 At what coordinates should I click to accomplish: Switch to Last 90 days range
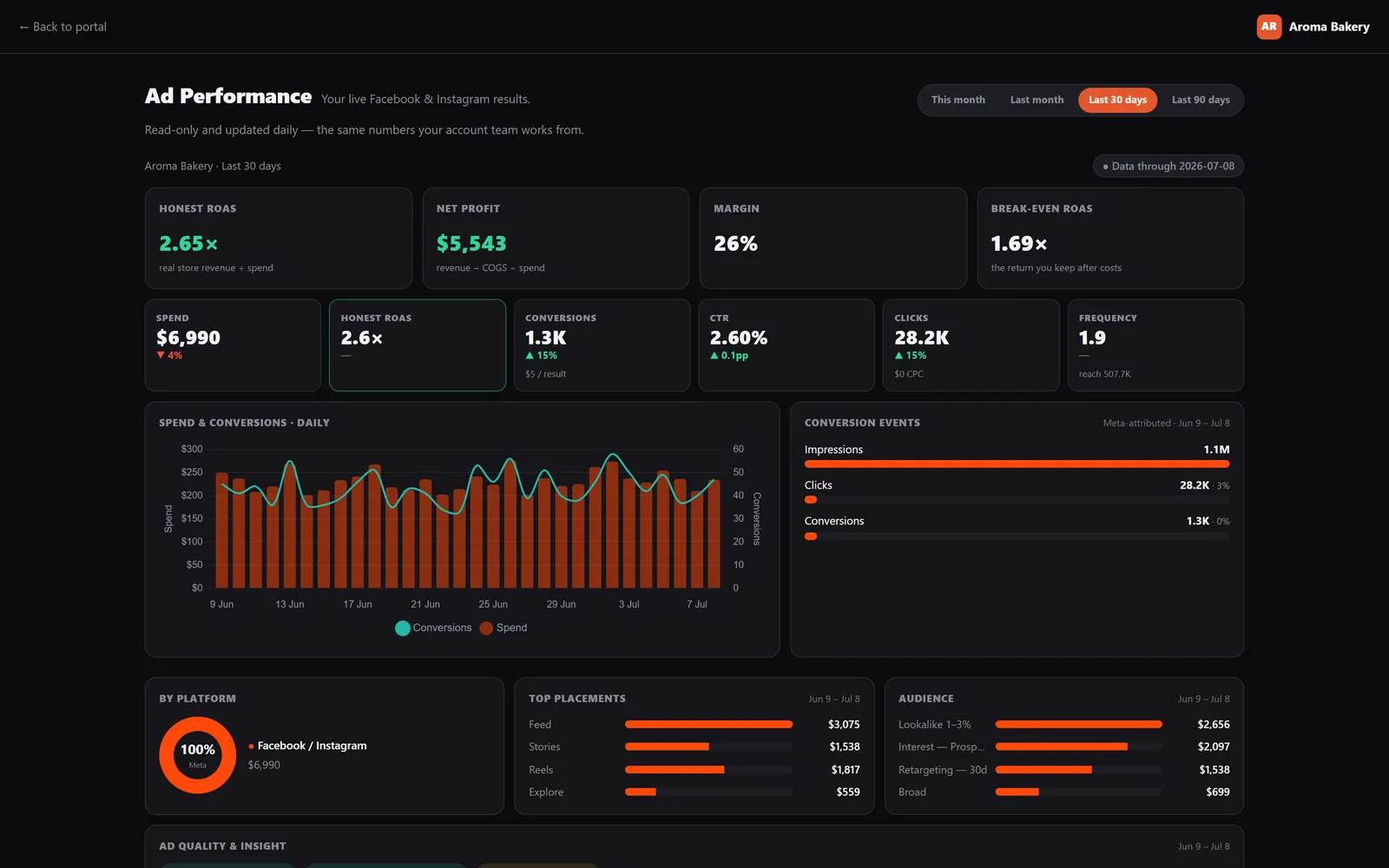pos(1201,100)
